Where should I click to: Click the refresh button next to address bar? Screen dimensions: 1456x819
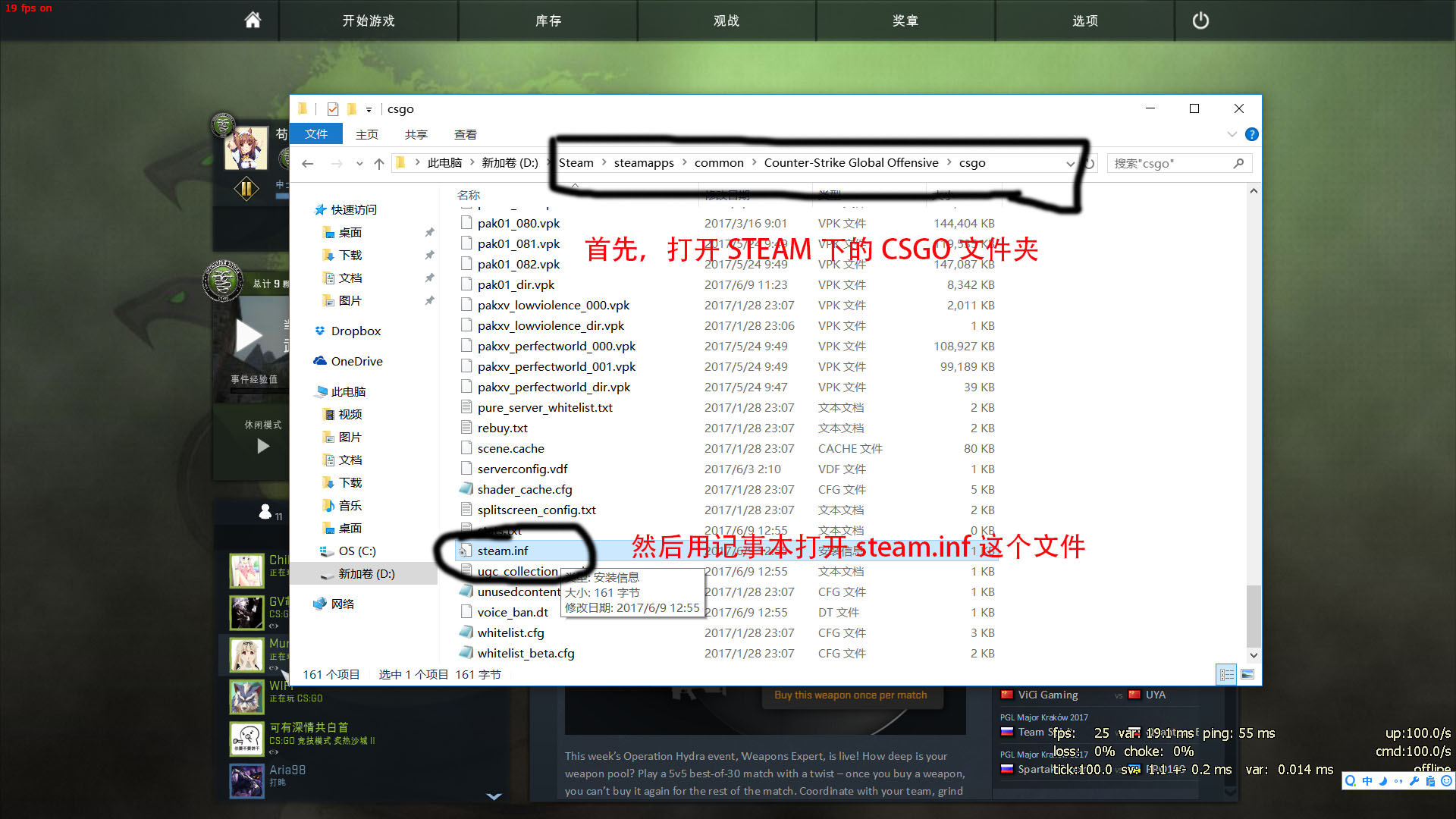pyautogui.click(x=1090, y=164)
